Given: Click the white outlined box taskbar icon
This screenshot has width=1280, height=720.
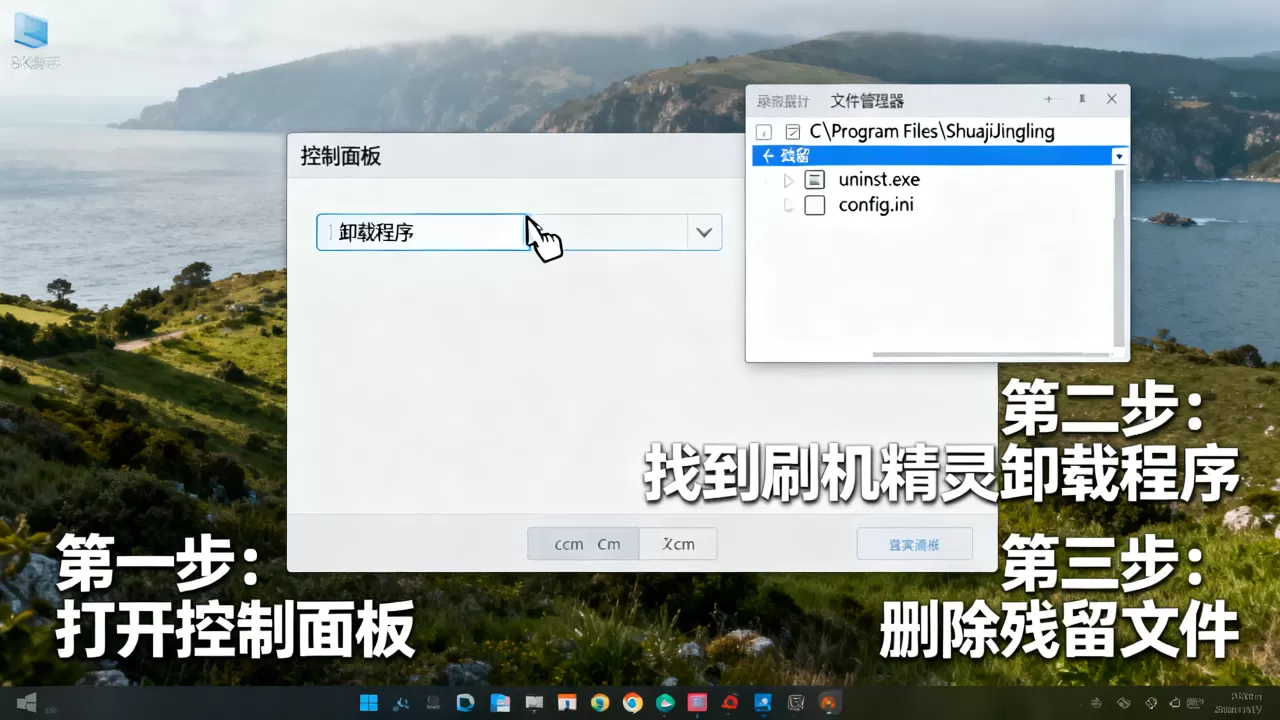Looking at the screenshot, I should tap(796, 703).
